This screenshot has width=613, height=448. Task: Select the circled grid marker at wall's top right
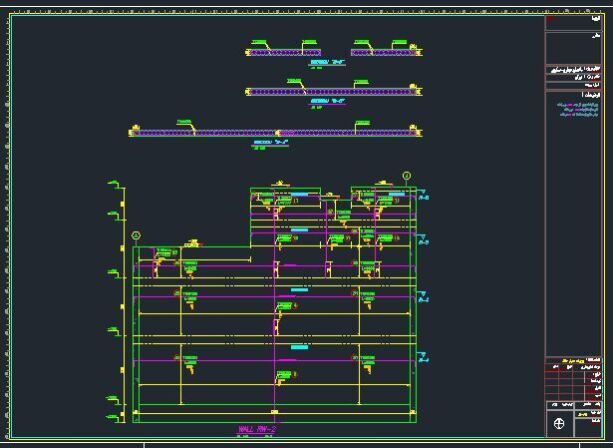click(407, 176)
